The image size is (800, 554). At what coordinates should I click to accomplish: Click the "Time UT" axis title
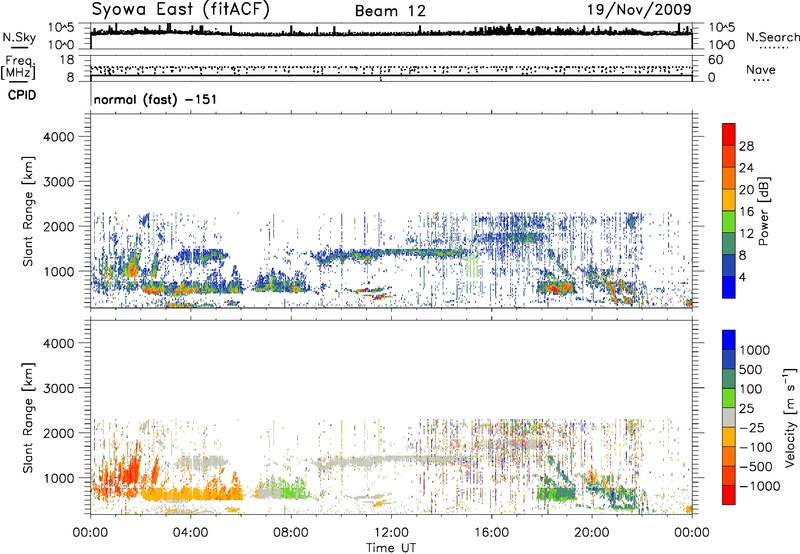(391, 548)
